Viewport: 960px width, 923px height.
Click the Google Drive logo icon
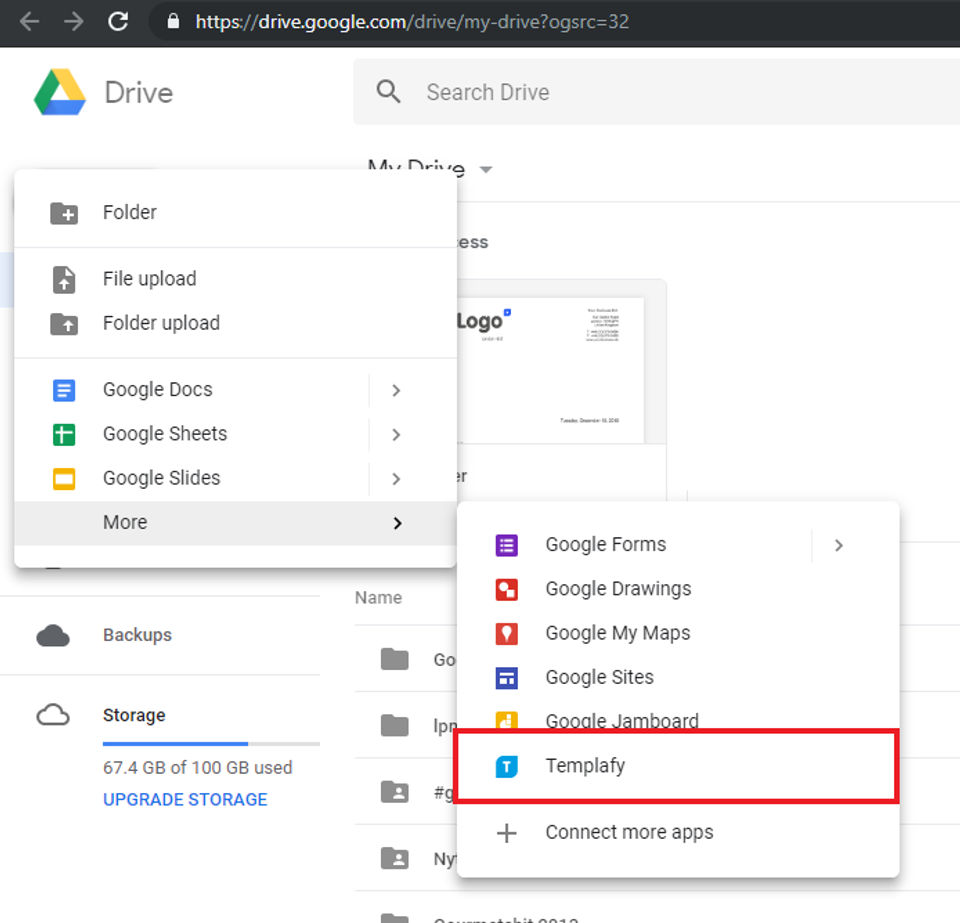(x=60, y=92)
